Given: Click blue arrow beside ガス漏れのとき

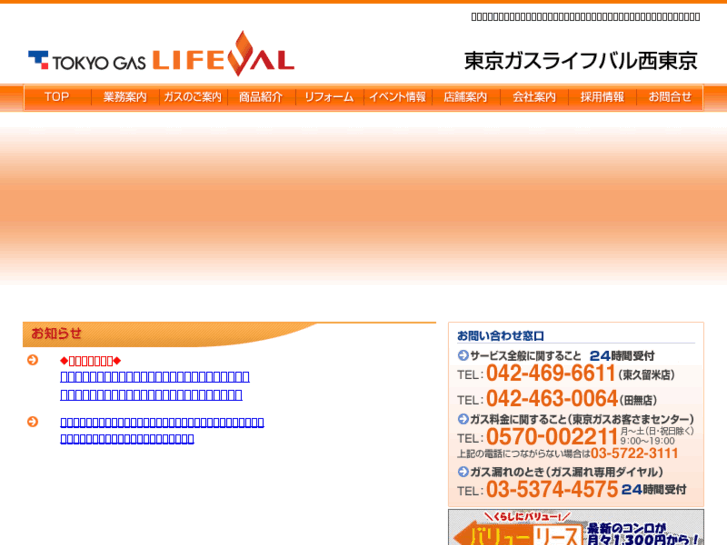Looking at the screenshot, I should 463,472.
